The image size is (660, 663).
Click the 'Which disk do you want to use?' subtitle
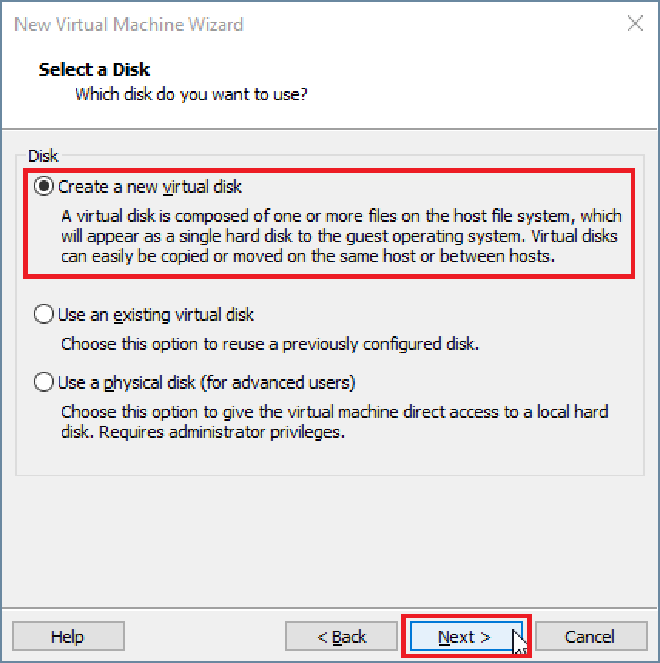pos(191,95)
